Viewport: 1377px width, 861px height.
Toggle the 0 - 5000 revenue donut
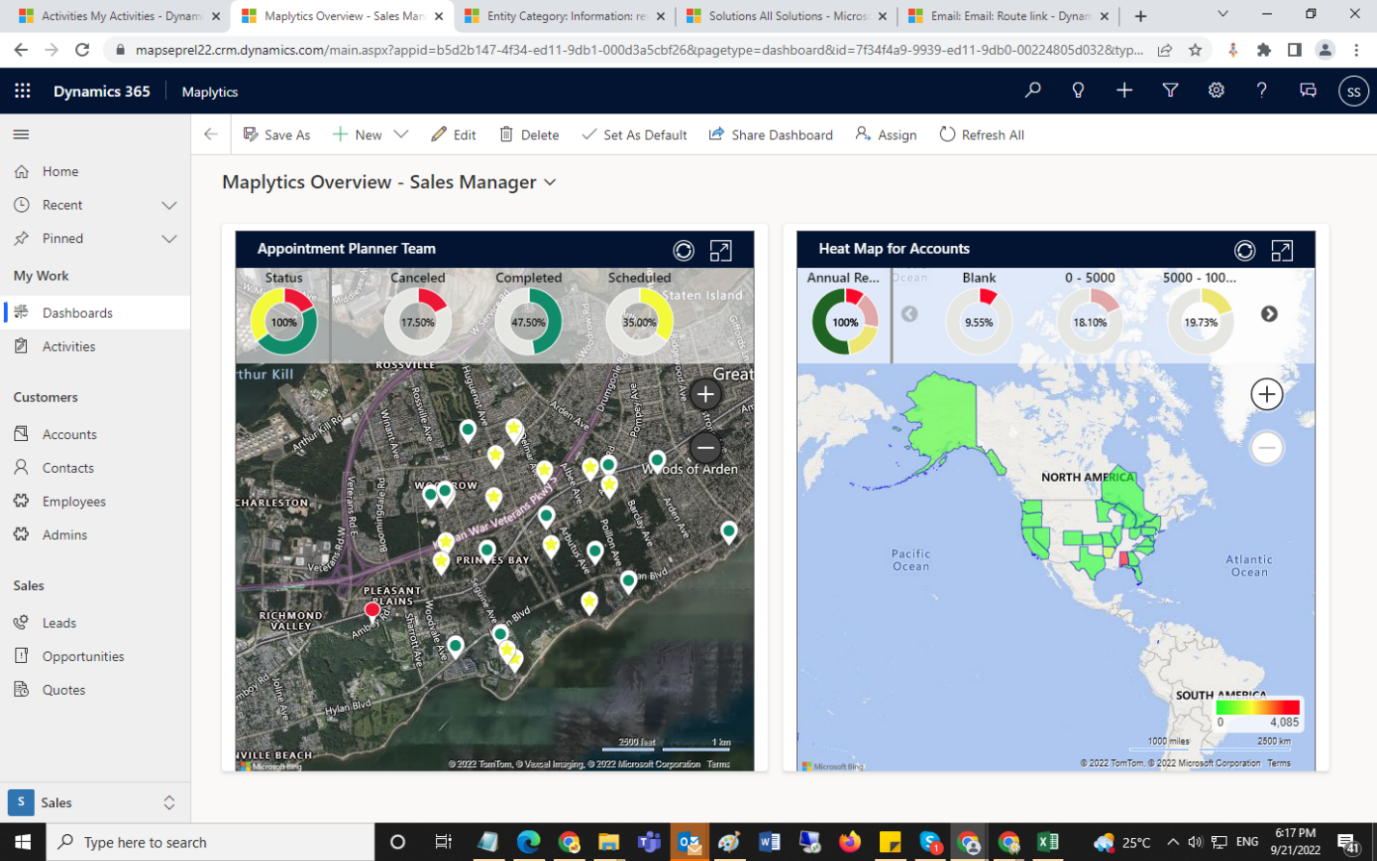click(x=1090, y=321)
